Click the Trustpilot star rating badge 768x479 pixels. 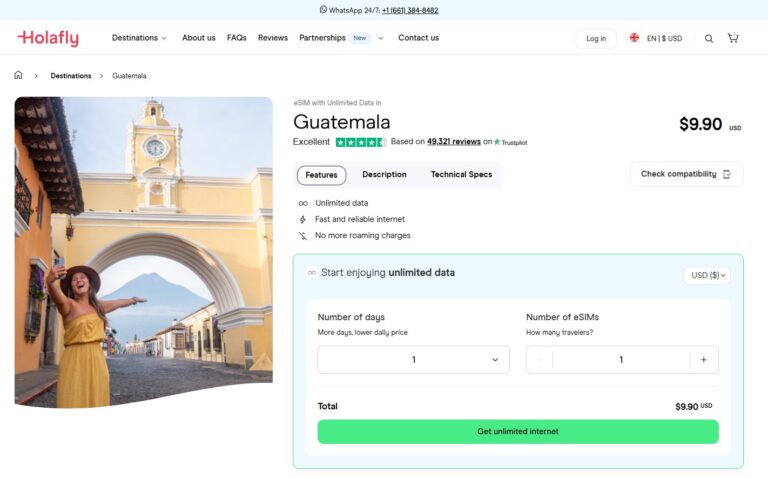(361, 142)
